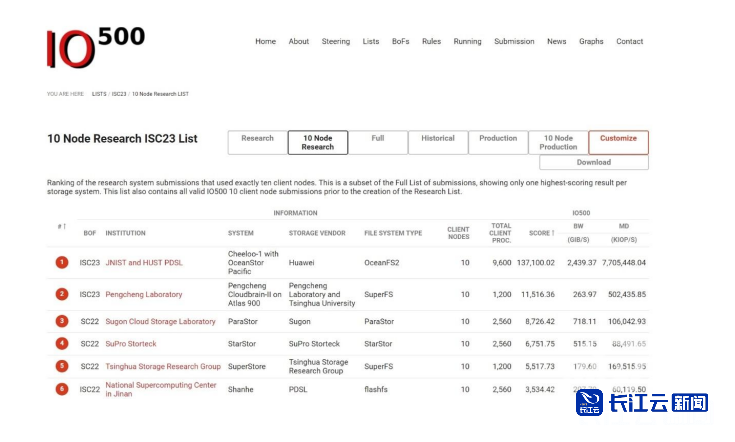
Task: Click the MD column header
Action: (x=624, y=226)
